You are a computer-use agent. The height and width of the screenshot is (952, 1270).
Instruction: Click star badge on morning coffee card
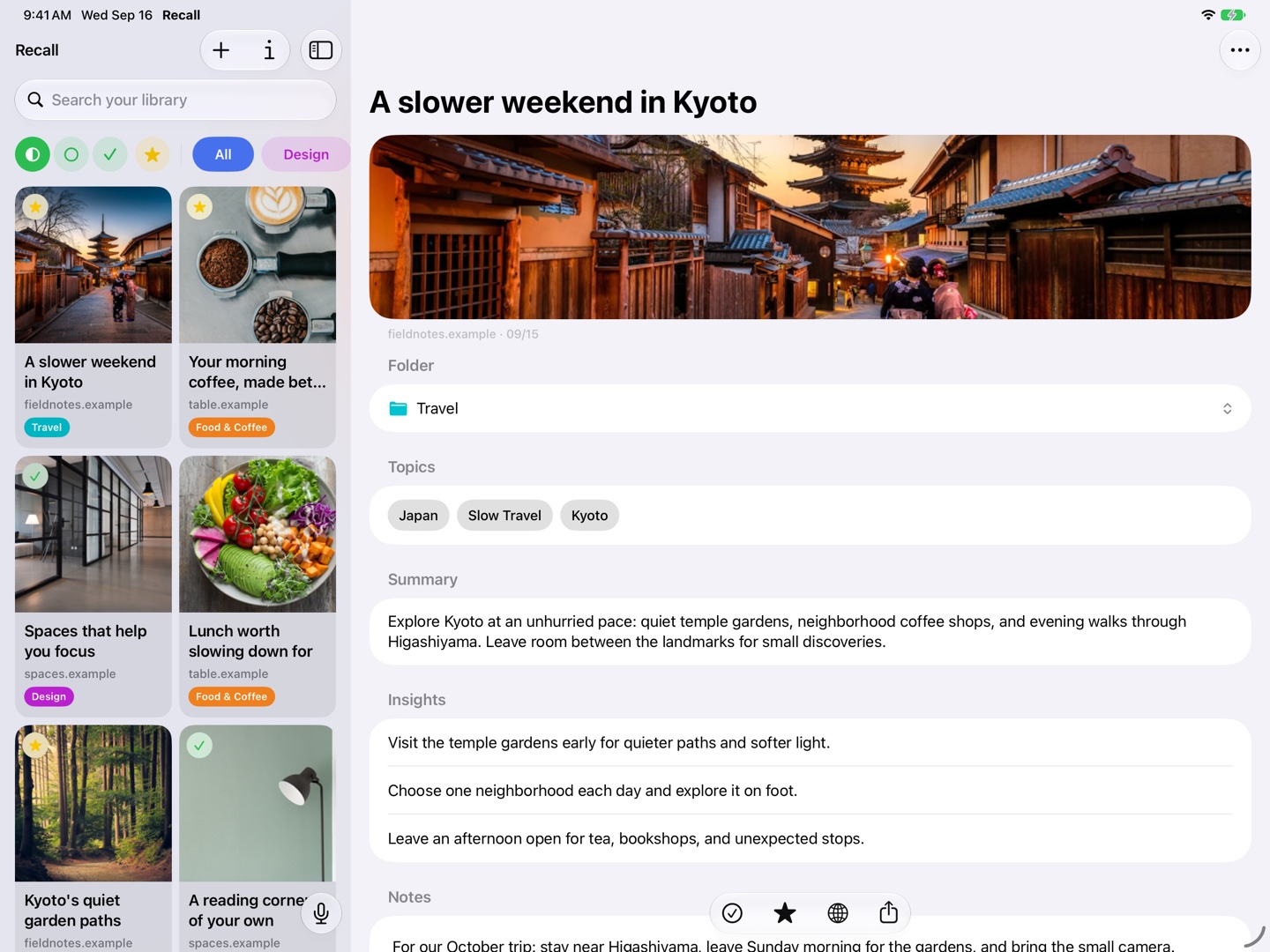click(x=199, y=207)
